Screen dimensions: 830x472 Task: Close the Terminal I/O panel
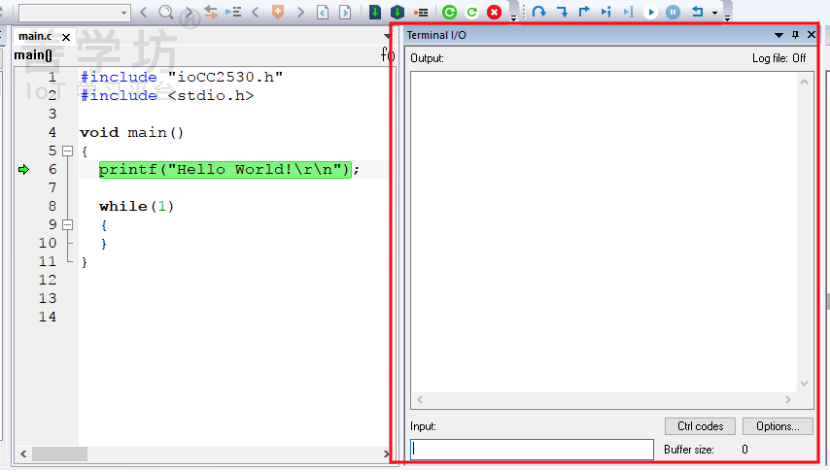(x=811, y=34)
